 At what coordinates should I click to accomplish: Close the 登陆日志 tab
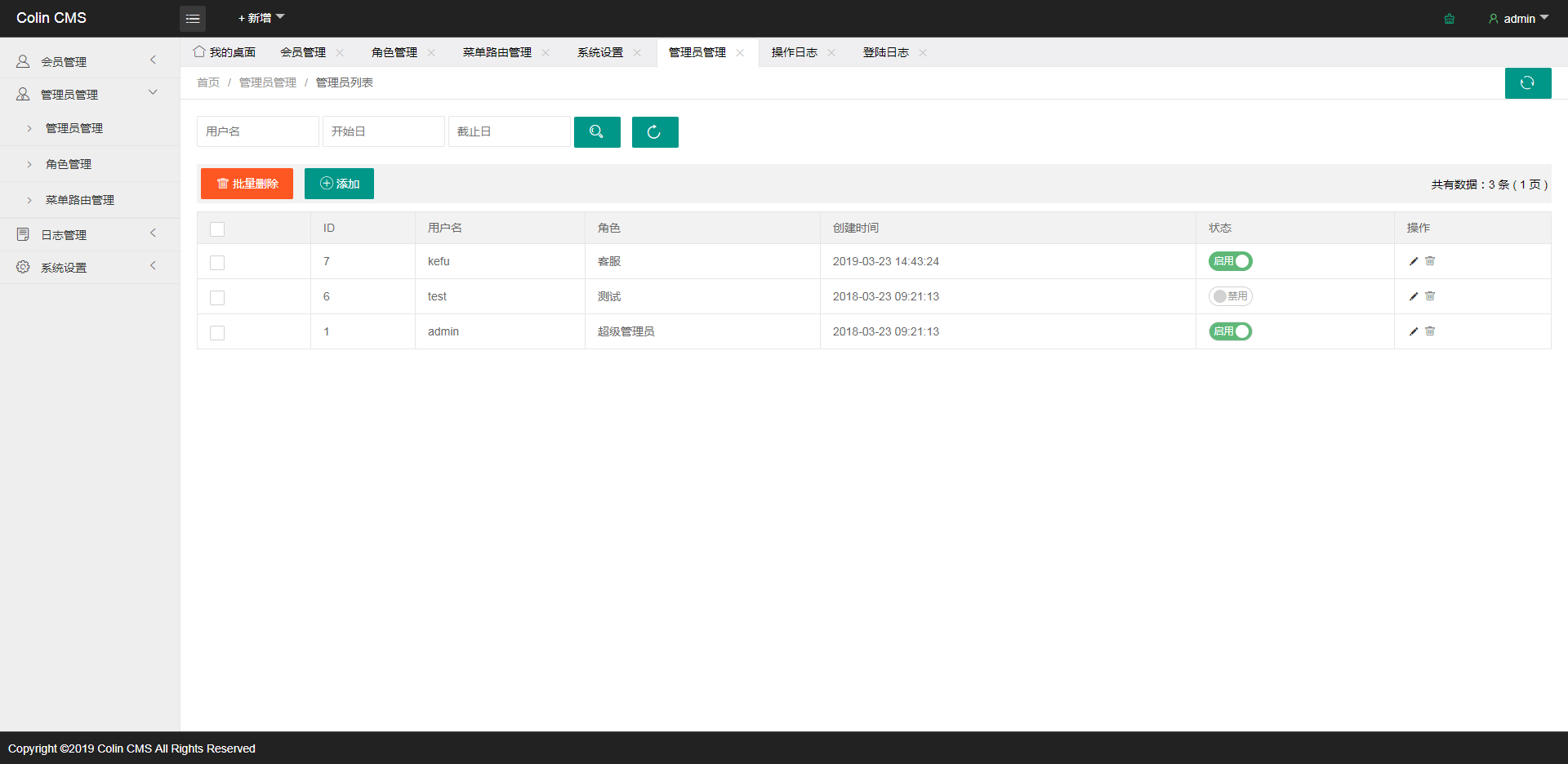point(923,52)
